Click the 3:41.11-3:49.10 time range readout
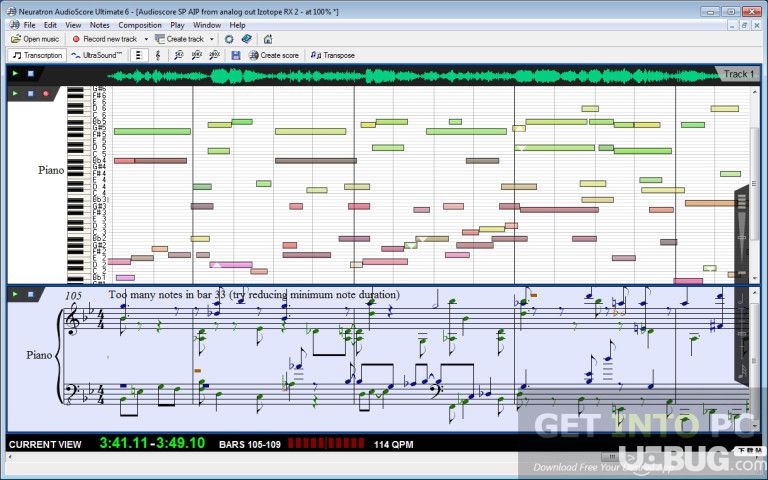The image size is (768, 480). click(x=152, y=443)
